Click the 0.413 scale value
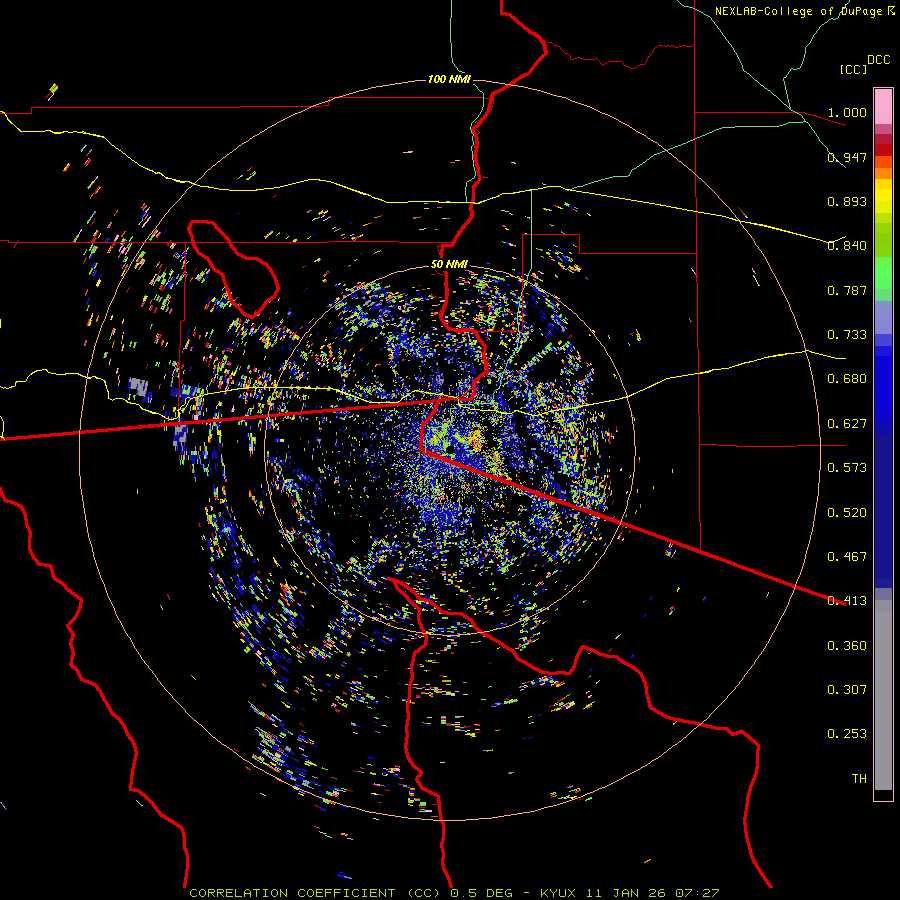The height and width of the screenshot is (900, 900). (847, 601)
